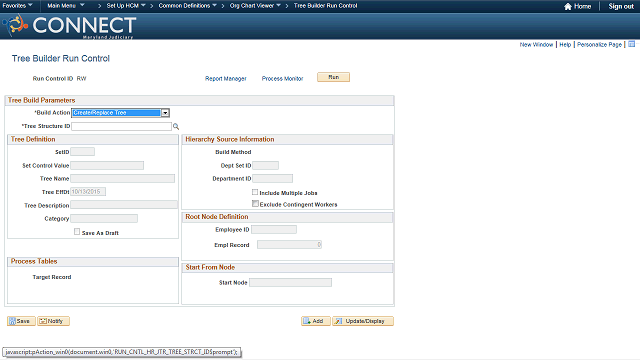Screen dimensions: 640x360
Task: Expand the Favorites menu
Action: 17,6
